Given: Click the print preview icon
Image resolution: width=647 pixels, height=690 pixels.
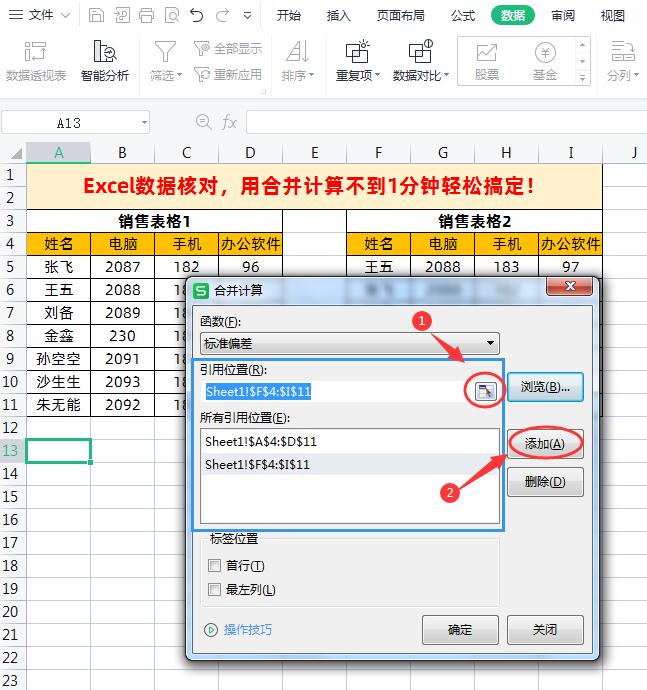Looking at the screenshot, I should pyautogui.click(x=172, y=15).
